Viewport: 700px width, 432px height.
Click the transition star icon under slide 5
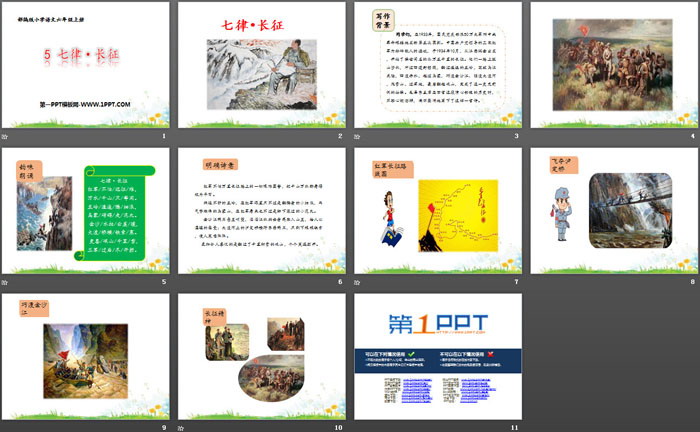click(x=8, y=282)
